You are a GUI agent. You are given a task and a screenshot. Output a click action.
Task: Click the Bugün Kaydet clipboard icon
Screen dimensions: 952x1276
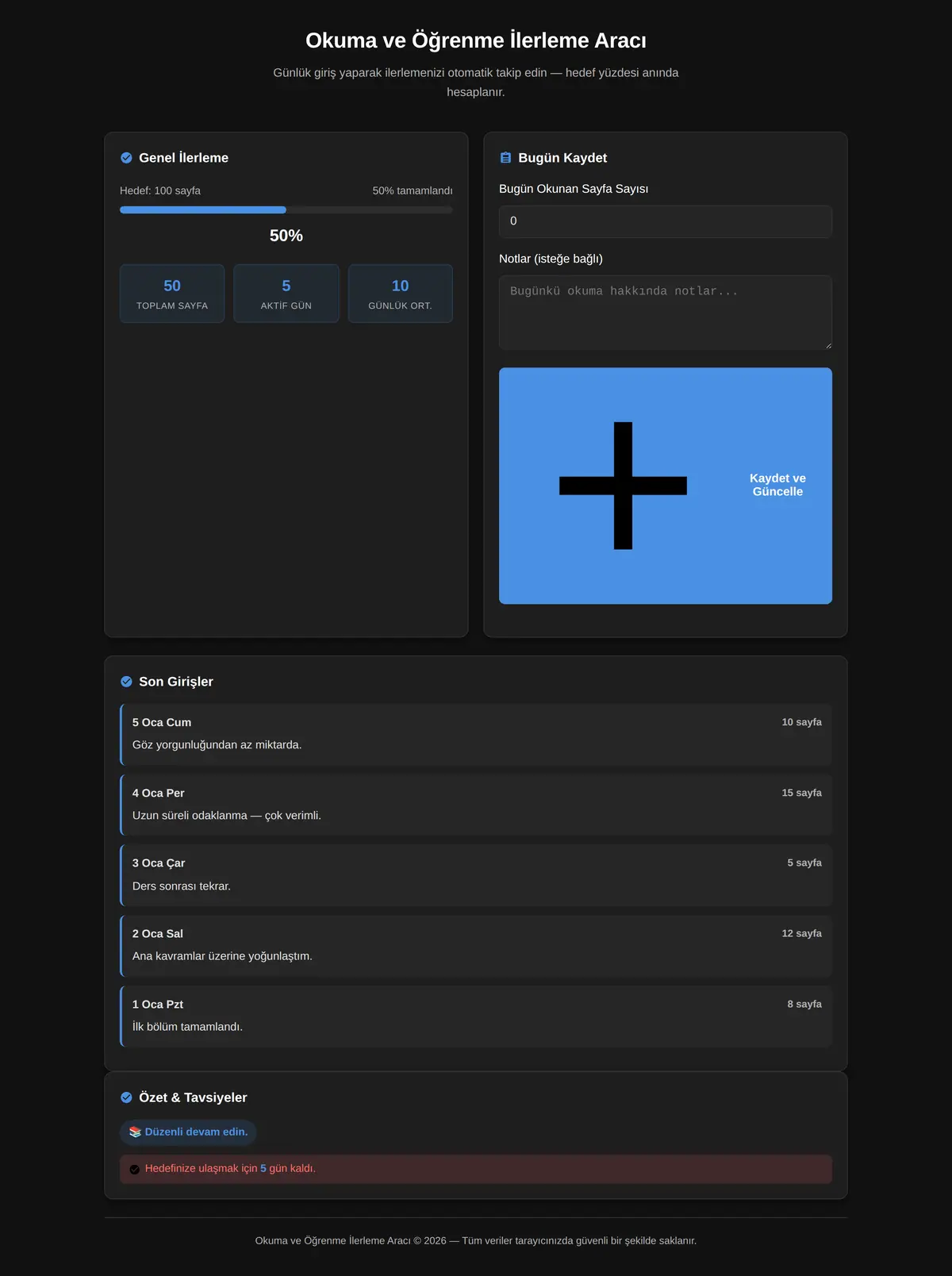(x=505, y=158)
